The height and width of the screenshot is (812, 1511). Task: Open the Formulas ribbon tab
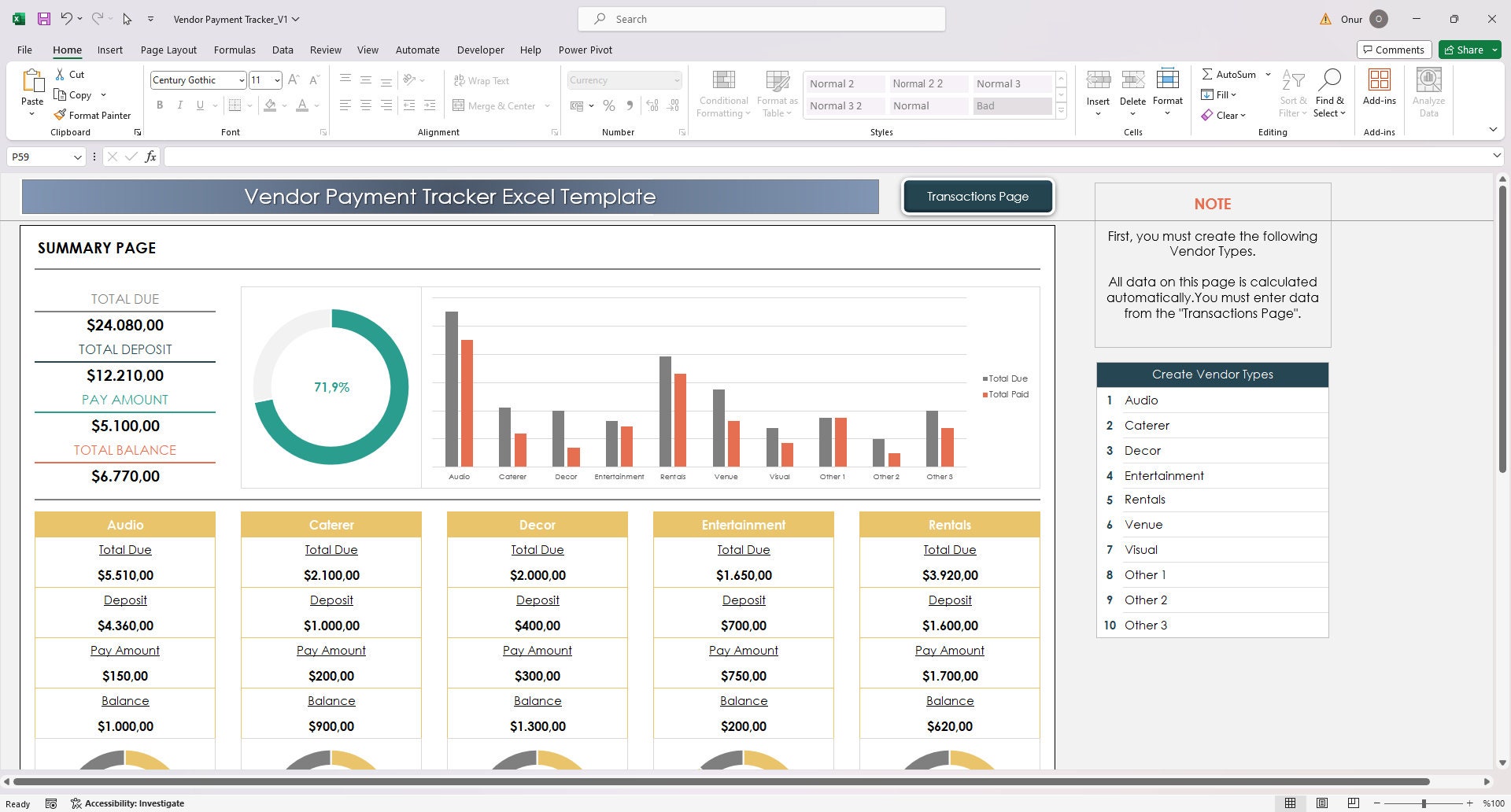[235, 50]
